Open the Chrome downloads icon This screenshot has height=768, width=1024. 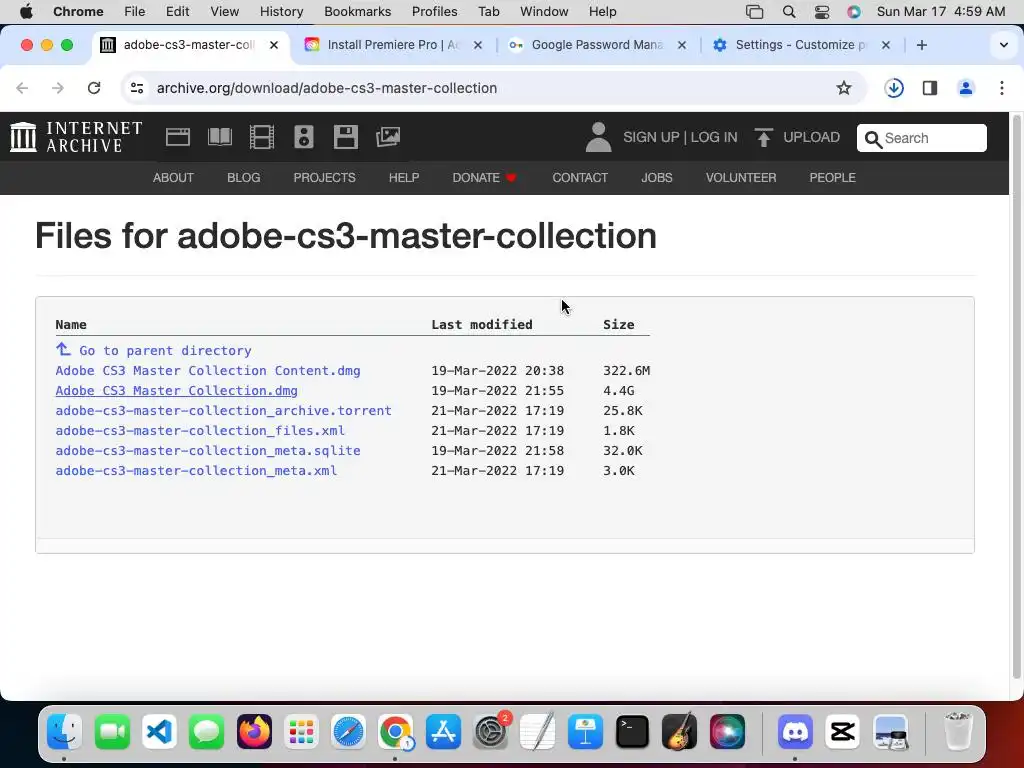894,88
